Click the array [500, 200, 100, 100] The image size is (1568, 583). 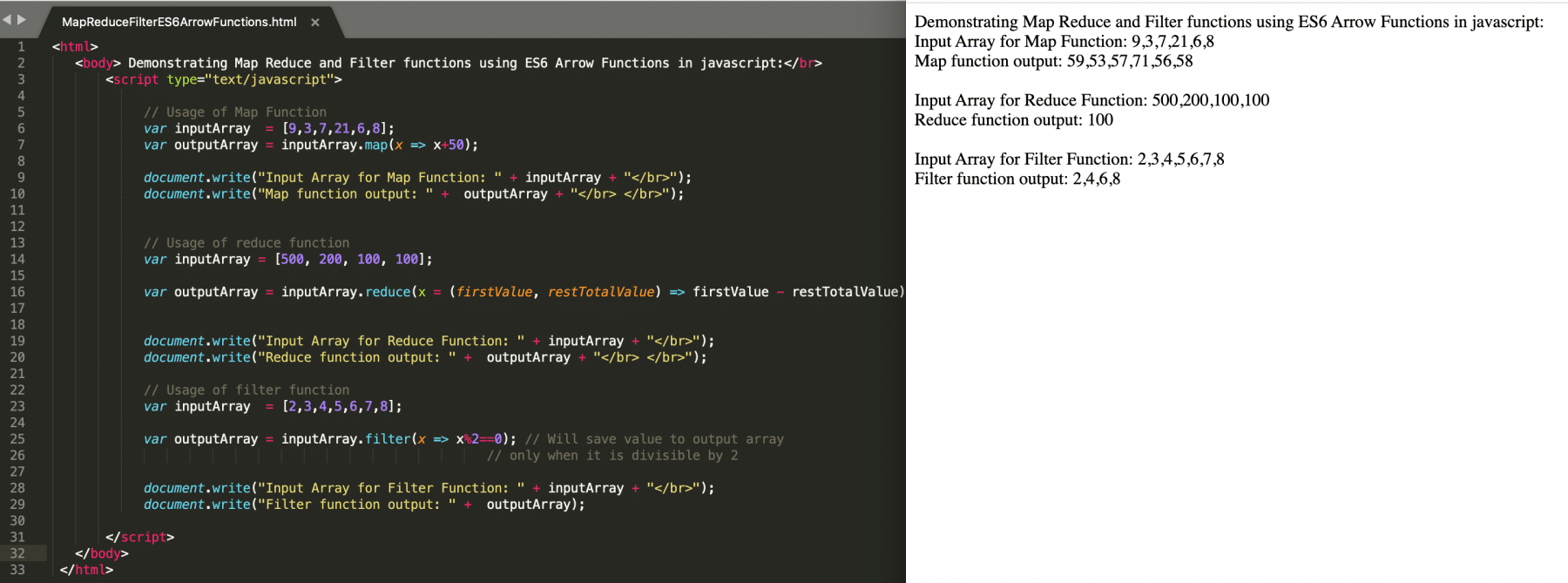pyautogui.click(x=349, y=260)
